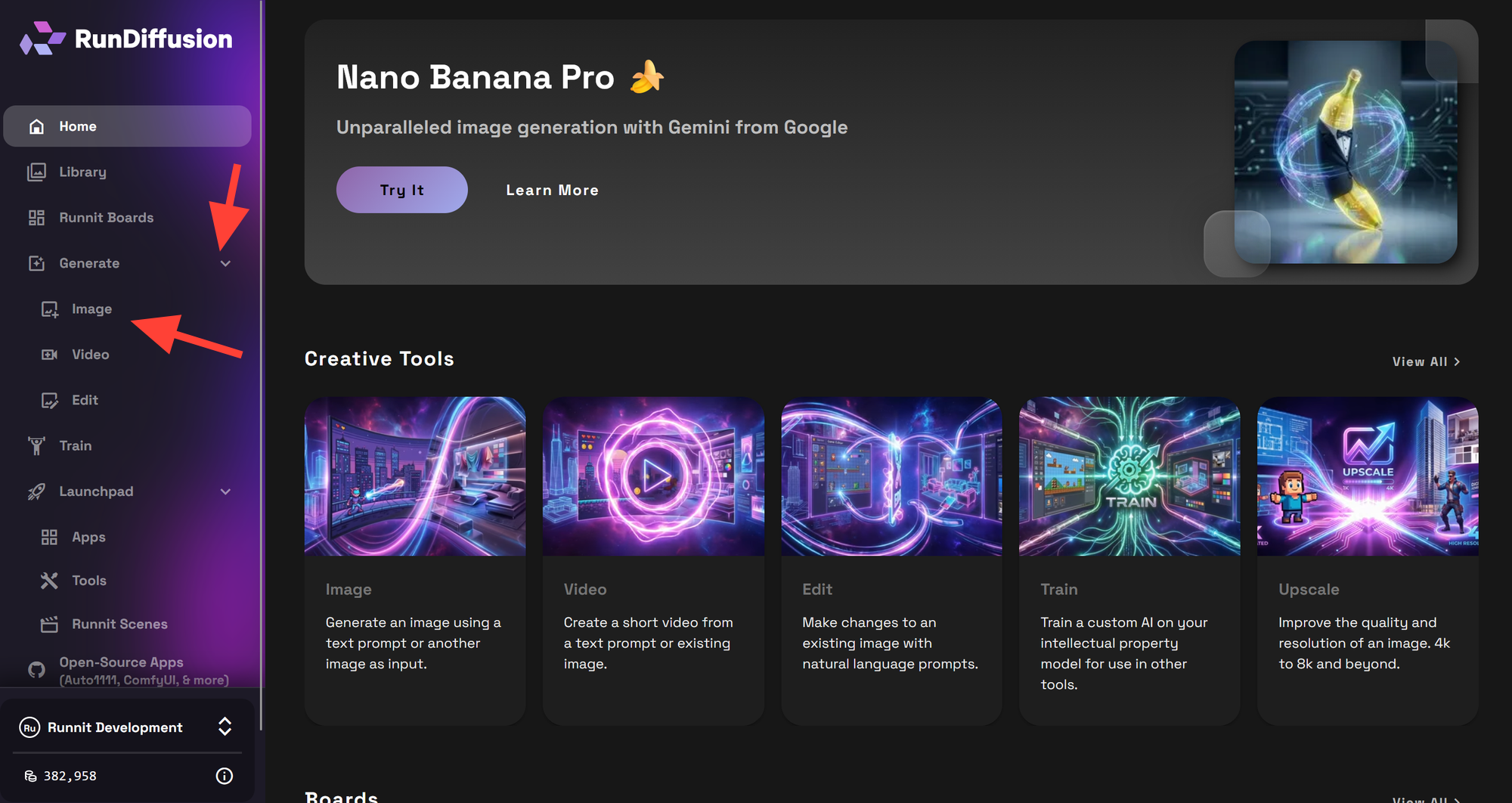
Task: Click View All for Creative Tools
Action: 1425,362
